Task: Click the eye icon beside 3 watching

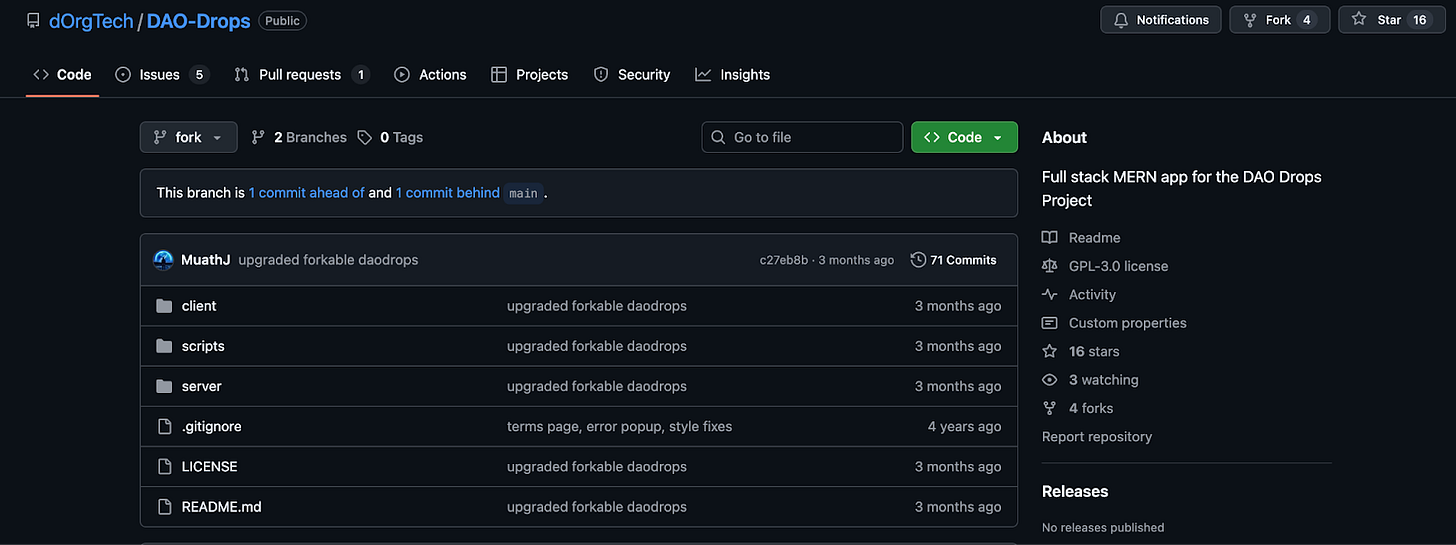Action: (1050, 380)
